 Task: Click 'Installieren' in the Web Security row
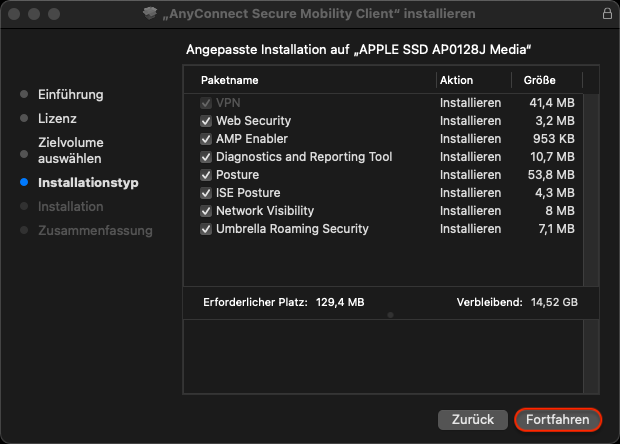471,121
